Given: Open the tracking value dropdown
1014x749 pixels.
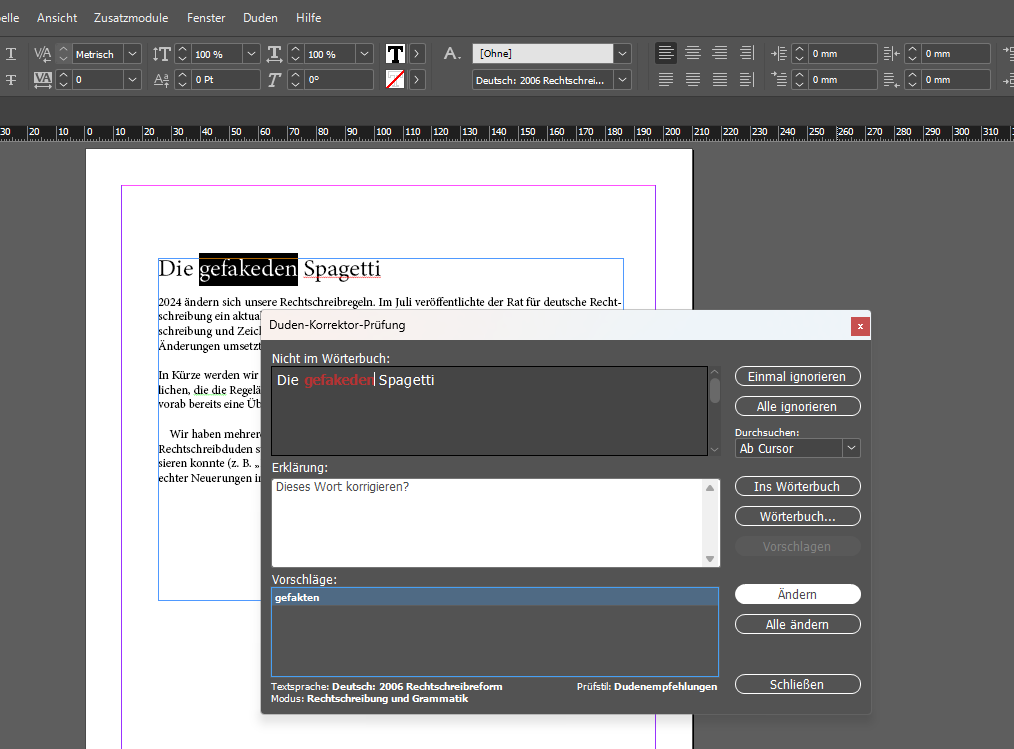Looking at the screenshot, I should (133, 80).
